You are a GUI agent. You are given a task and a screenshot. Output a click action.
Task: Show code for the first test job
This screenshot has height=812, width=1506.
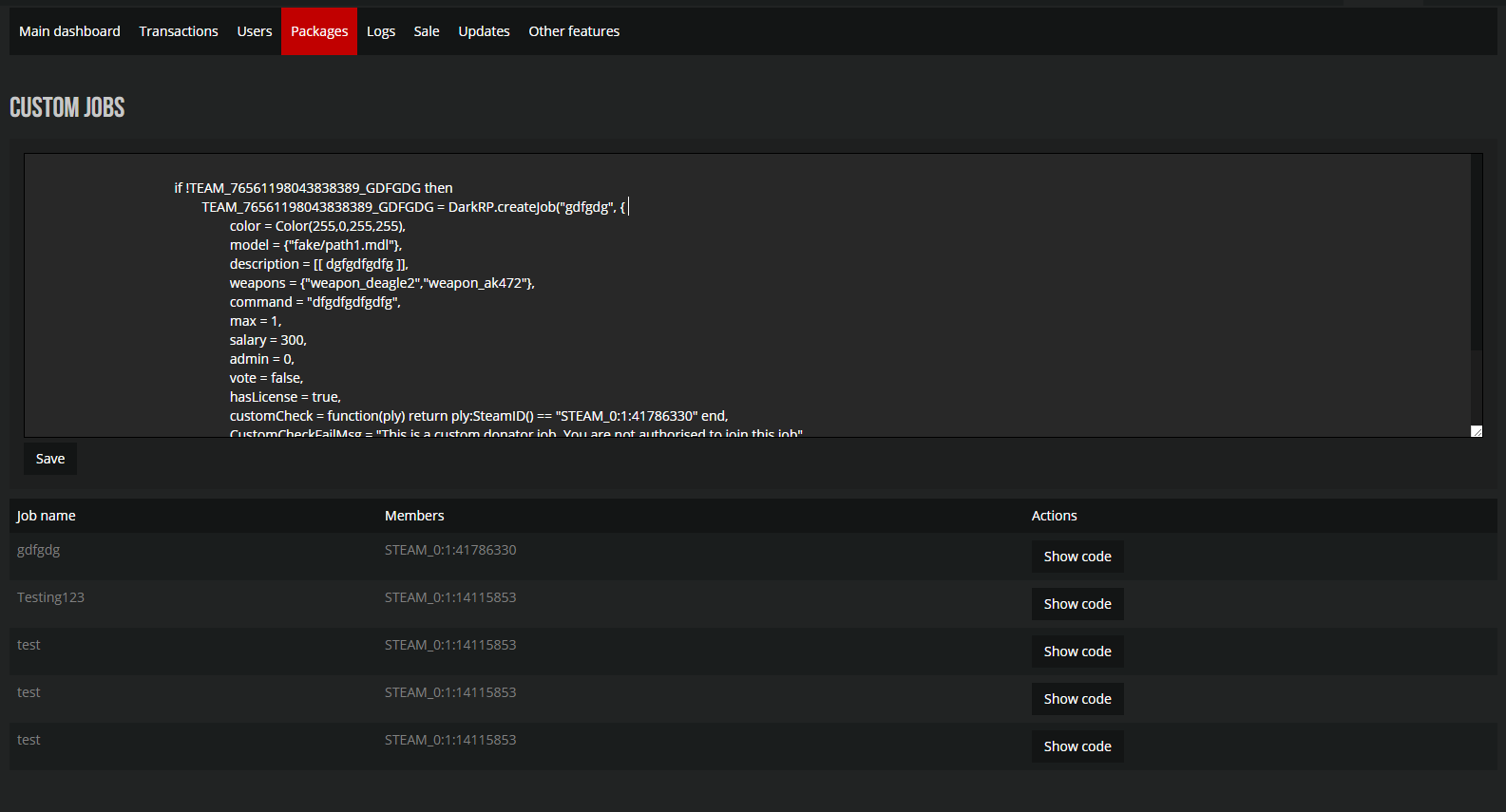coord(1077,651)
